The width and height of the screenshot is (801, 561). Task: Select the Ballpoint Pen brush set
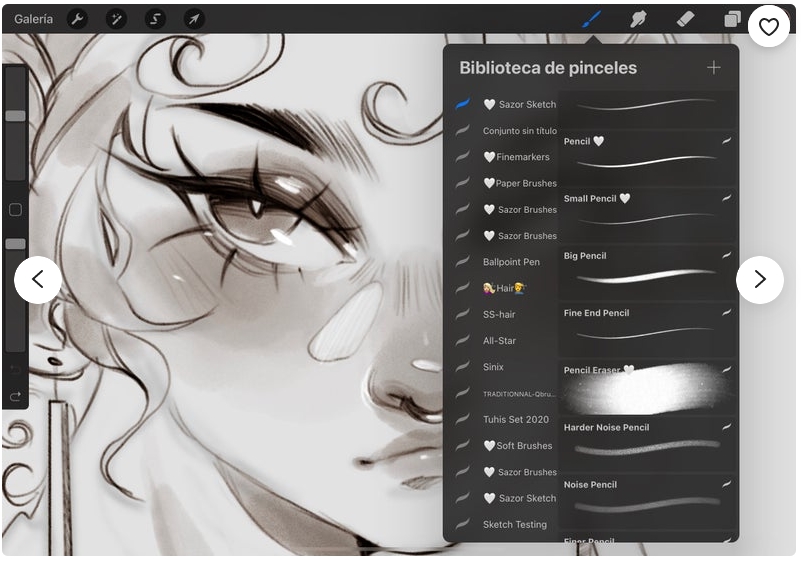pyautogui.click(x=511, y=262)
